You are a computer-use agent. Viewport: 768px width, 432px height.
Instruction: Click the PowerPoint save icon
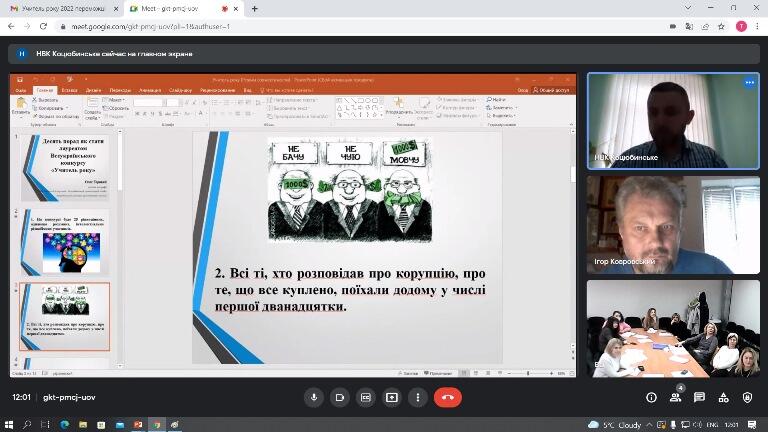click(20, 79)
